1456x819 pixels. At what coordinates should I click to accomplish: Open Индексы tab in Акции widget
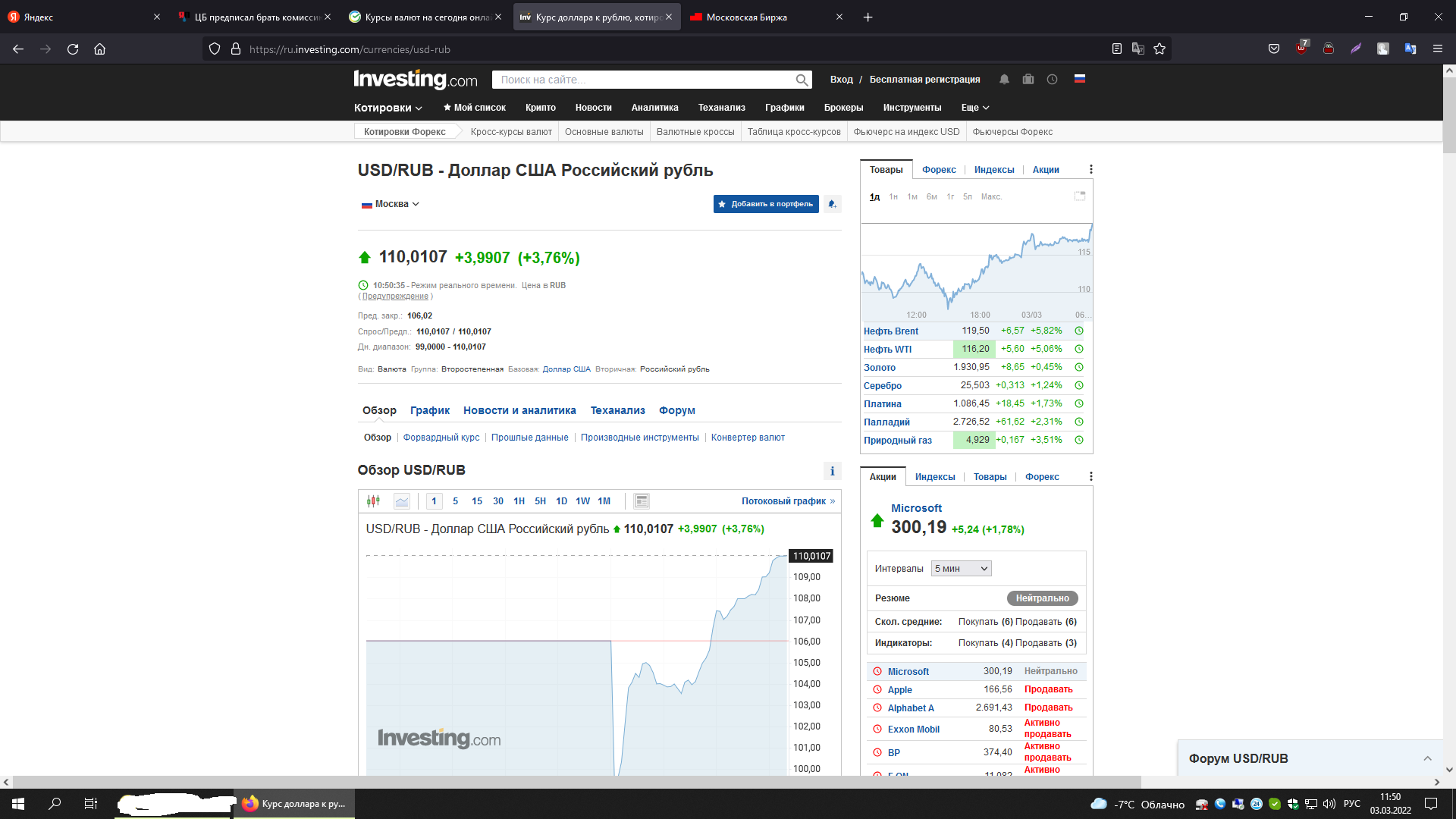click(935, 477)
